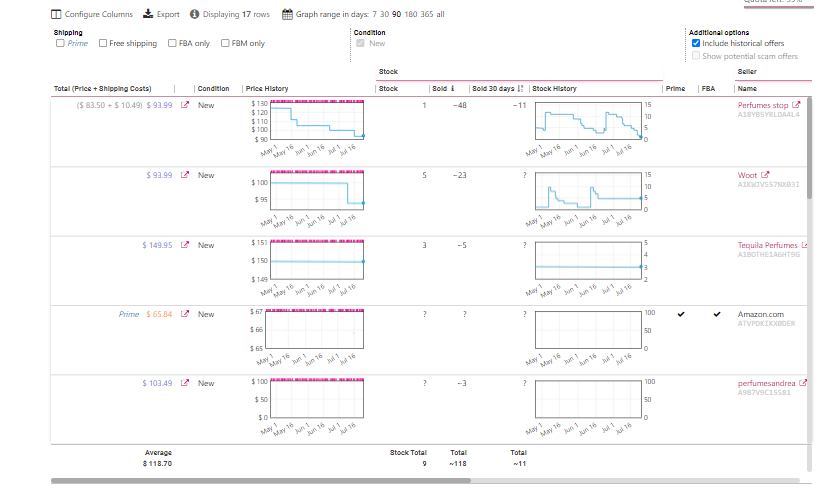Click the horizontal scrollbar thumb
Viewport: 821px width, 492px height.
pyautogui.click(x=261, y=480)
